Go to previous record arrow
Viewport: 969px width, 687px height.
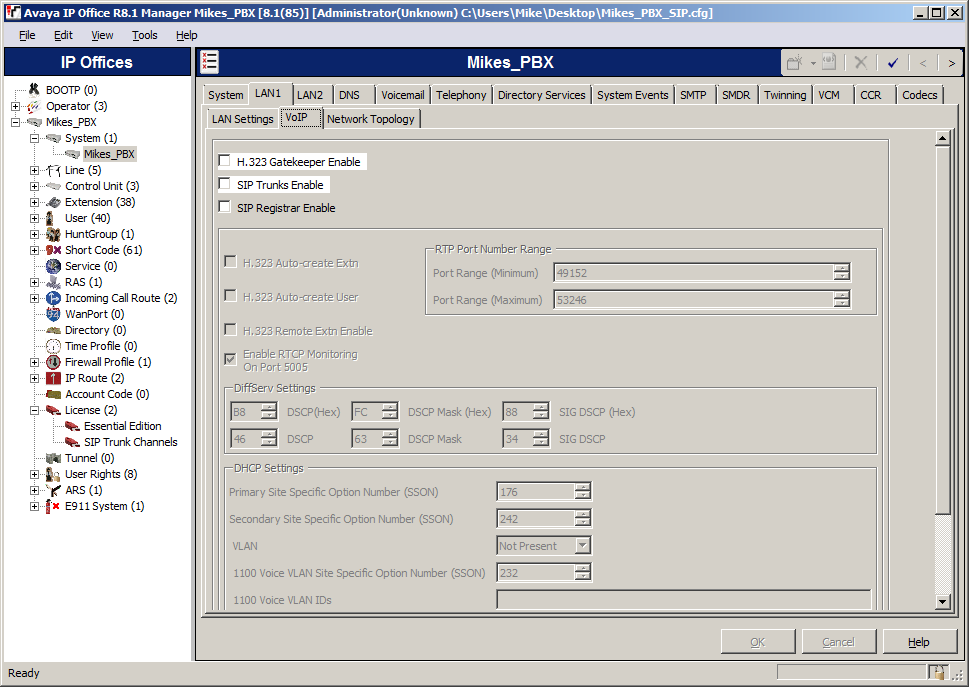click(923, 63)
